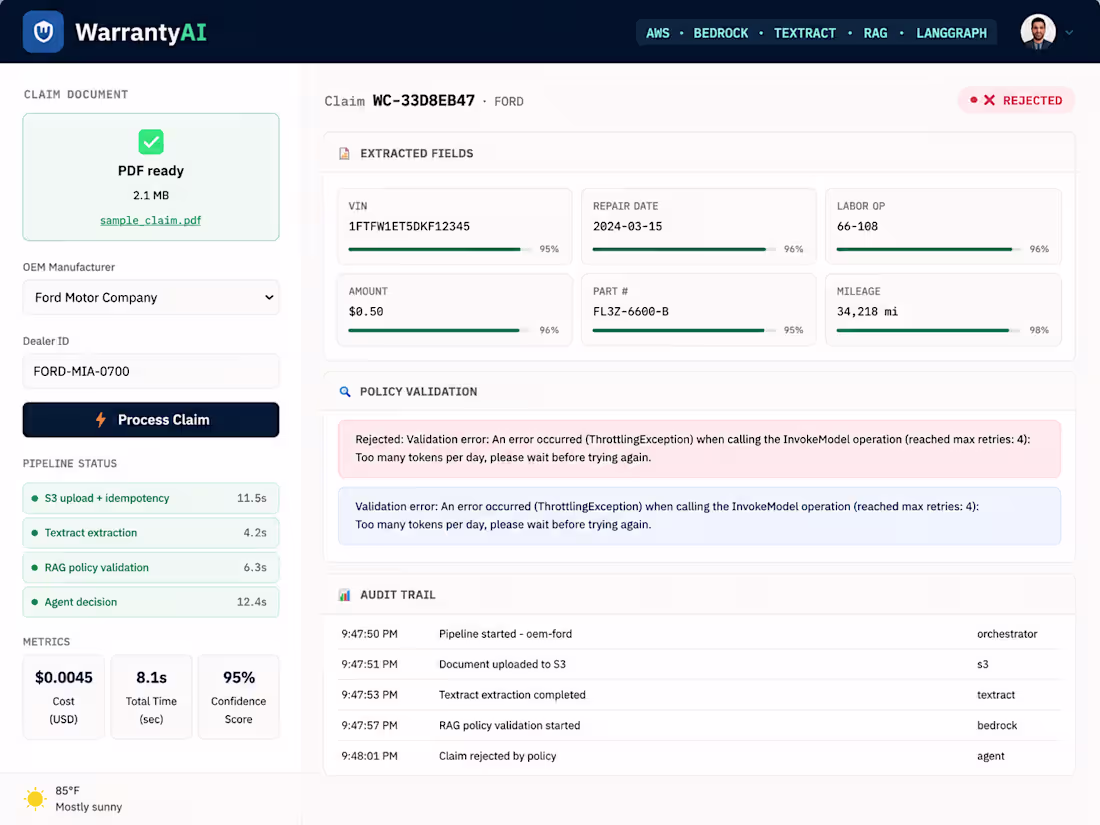Select the BEDROCK tag in header
This screenshot has height=825, width=1100.
coord(720,33)
